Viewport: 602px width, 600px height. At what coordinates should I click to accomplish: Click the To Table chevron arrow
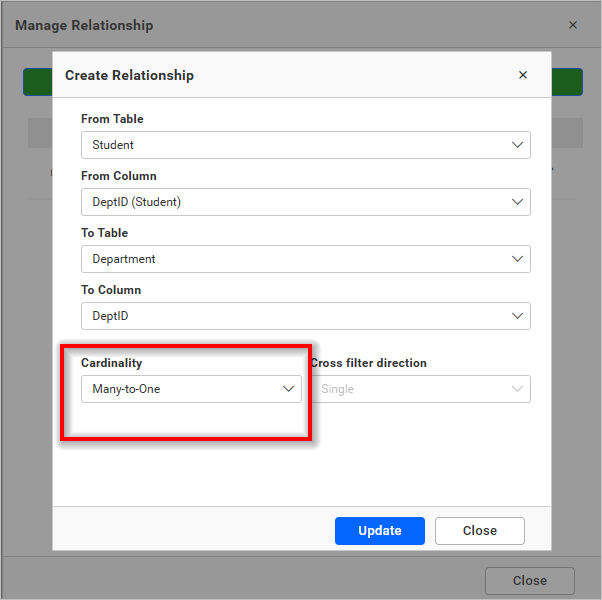tap(517, 259)
